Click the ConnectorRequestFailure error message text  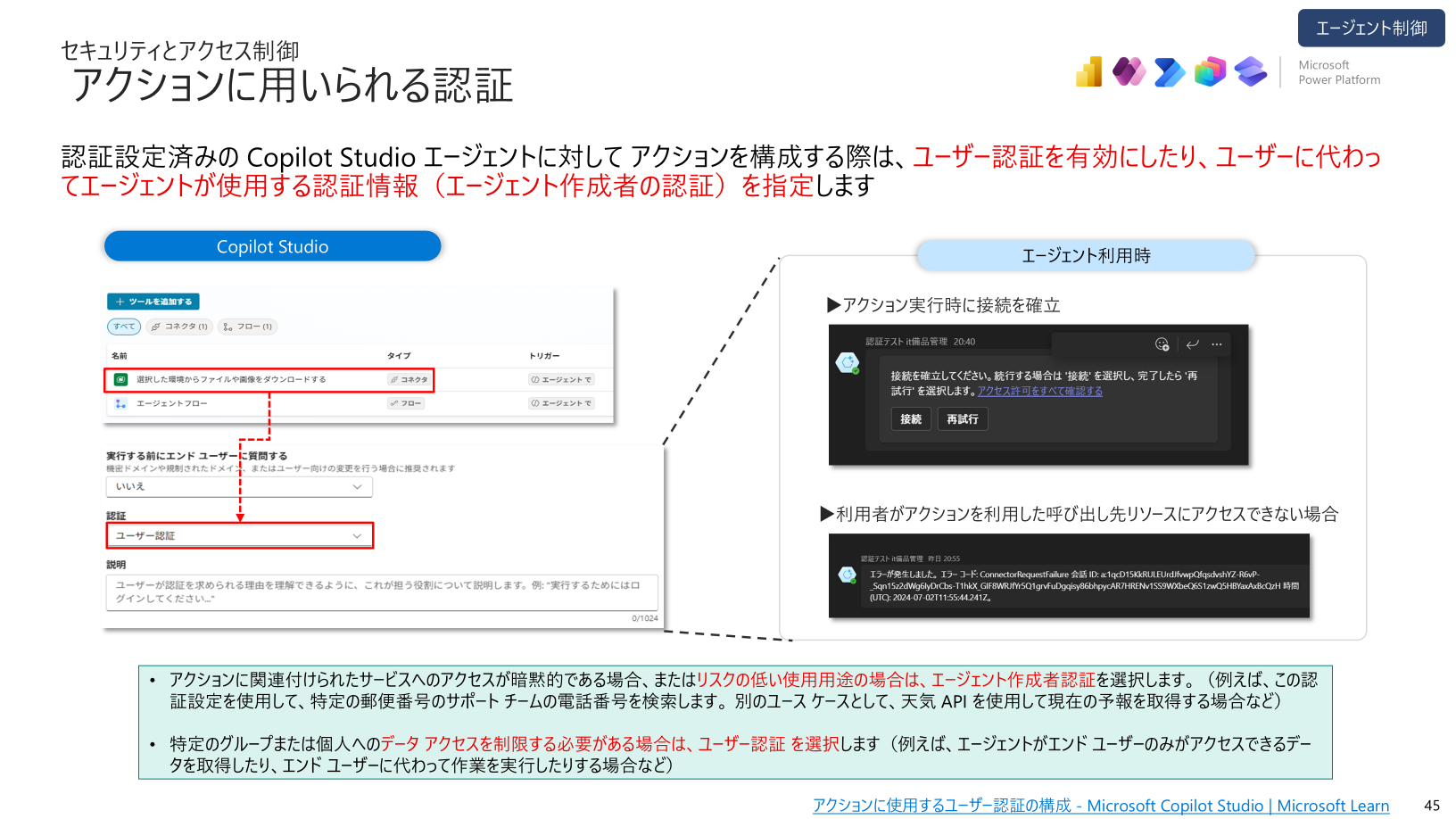click(1084, 585)
